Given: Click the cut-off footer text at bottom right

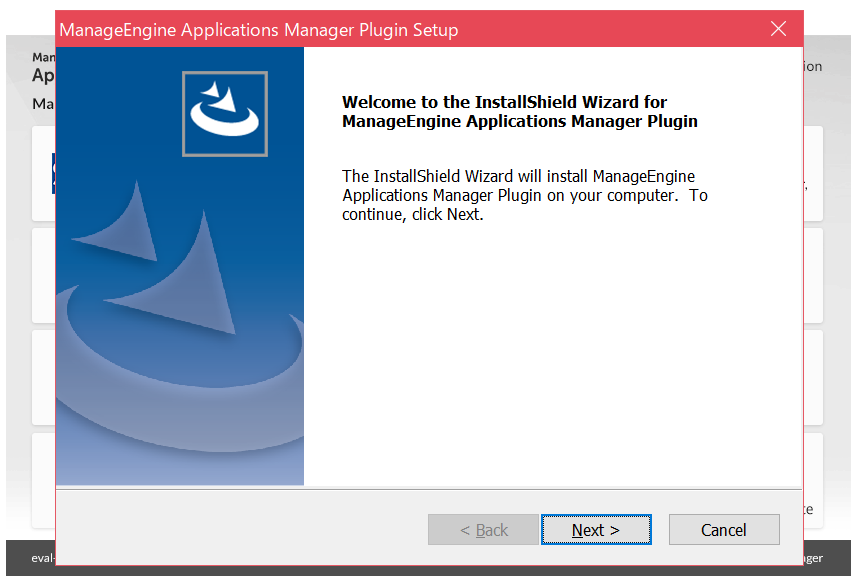Looking at the screenshot, I should [x=813, y=558].
